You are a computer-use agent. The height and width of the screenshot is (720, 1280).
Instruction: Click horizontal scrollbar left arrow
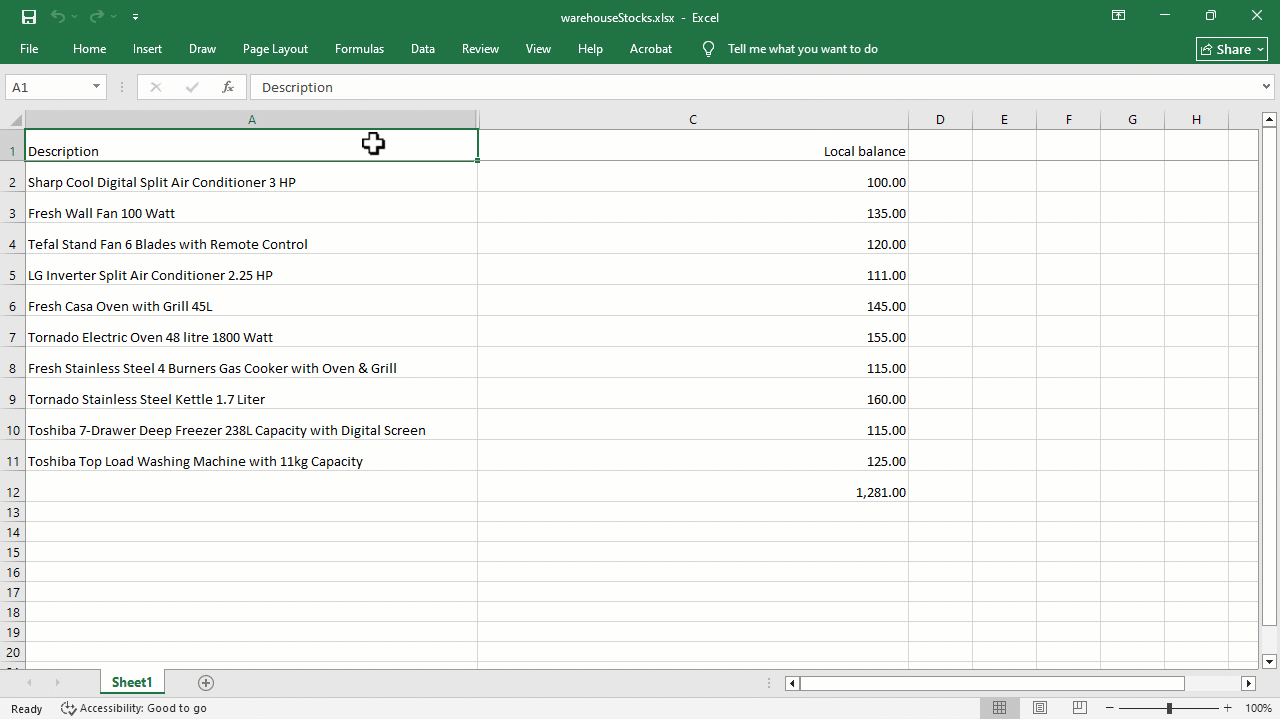pyautogui.click(x=792, y=684)
